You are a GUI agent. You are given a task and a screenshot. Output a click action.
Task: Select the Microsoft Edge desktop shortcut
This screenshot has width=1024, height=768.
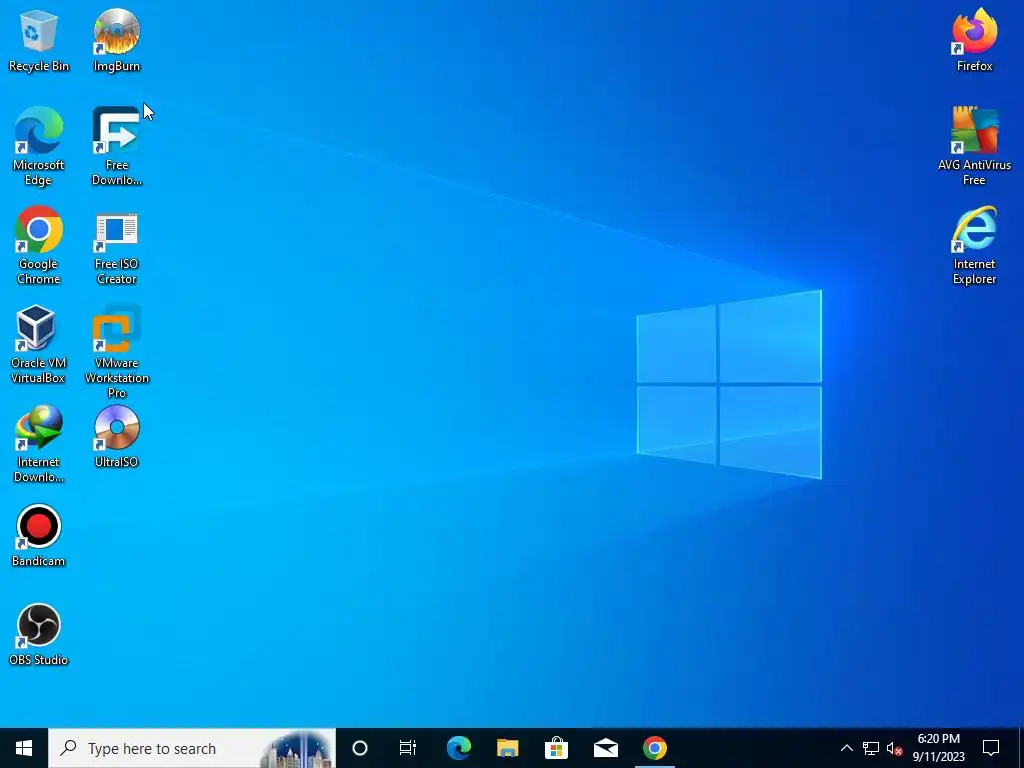39,146
